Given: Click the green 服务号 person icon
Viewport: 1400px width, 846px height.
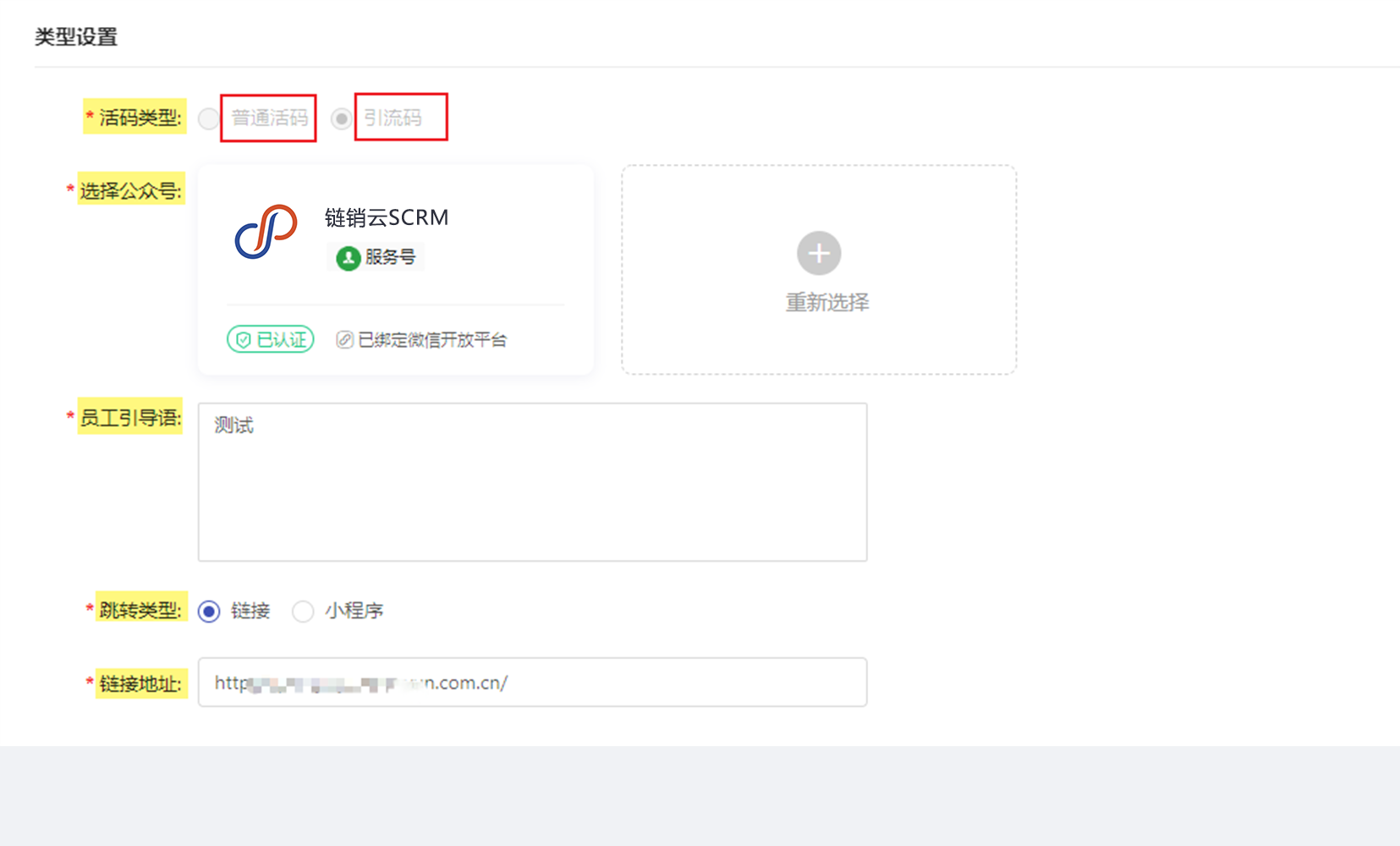Looking at the screenshot, I should [348, 258].
